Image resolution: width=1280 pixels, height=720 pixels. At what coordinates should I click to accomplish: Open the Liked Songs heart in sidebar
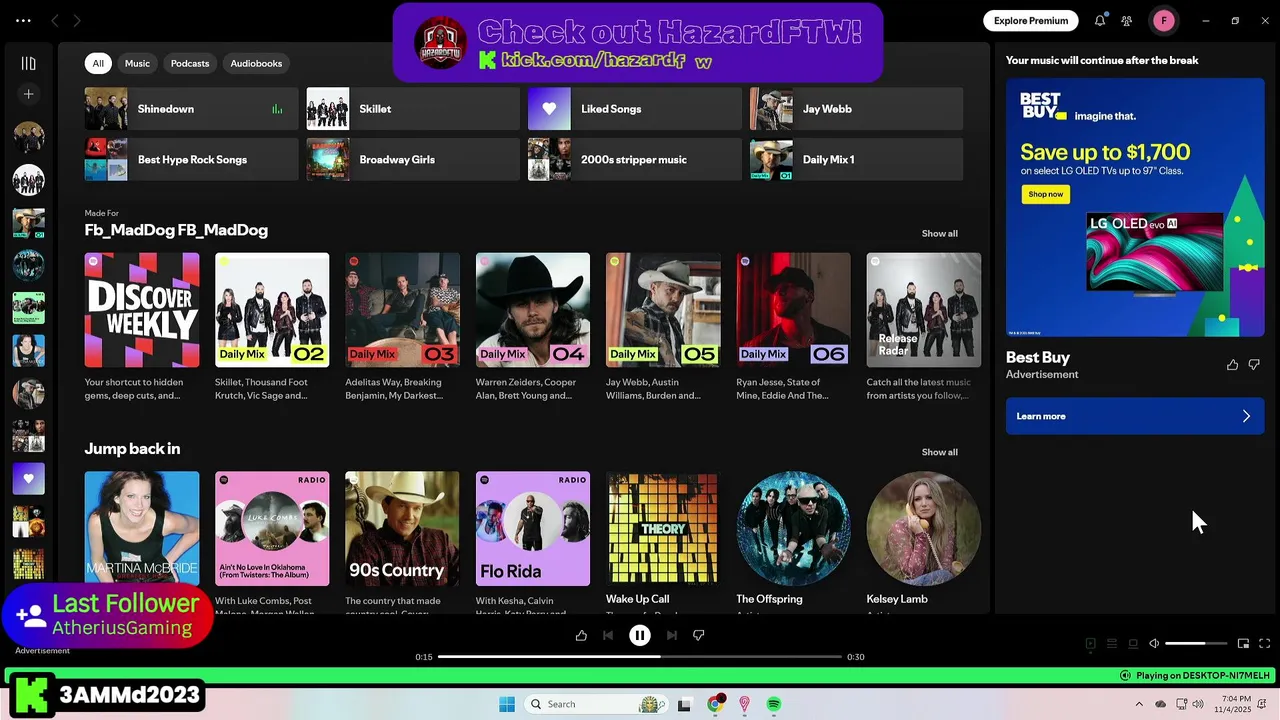[x=28, y=479]
